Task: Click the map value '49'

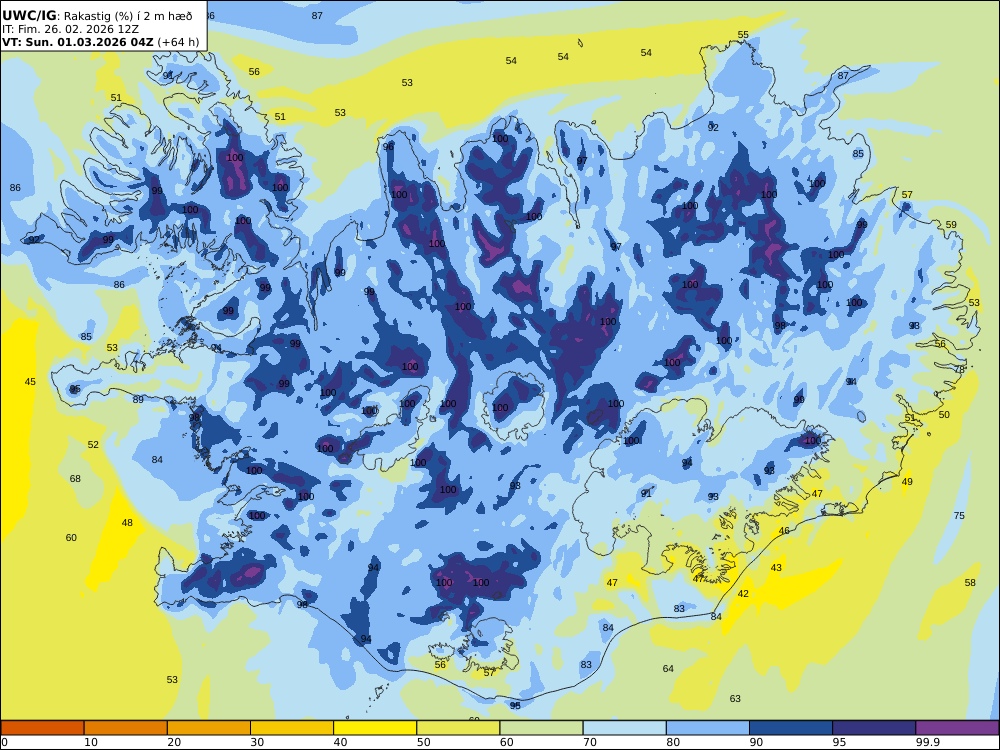Action: 907,482
